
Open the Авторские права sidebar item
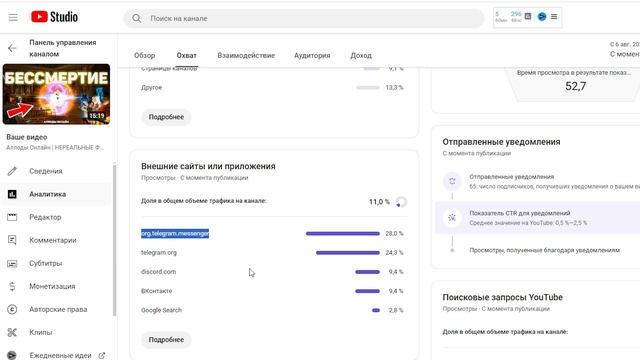pyautogui.click(x=56, y=309)
